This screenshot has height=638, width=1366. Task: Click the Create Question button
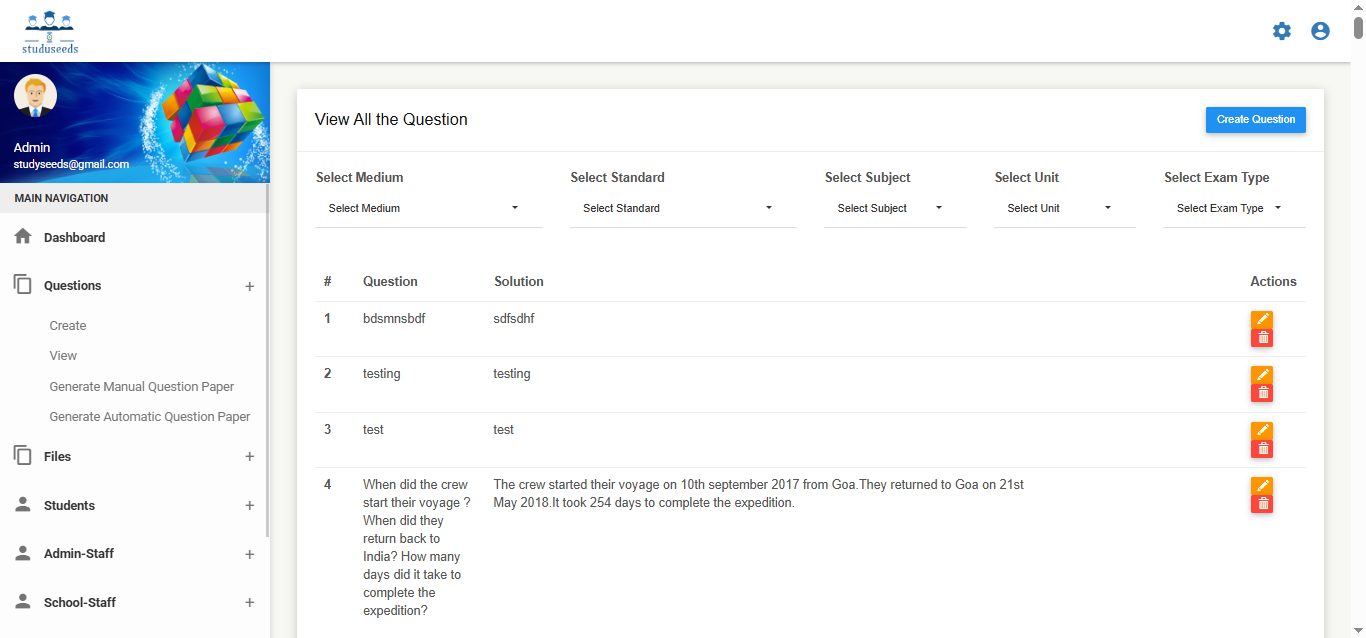click(x=1255, y=120)
